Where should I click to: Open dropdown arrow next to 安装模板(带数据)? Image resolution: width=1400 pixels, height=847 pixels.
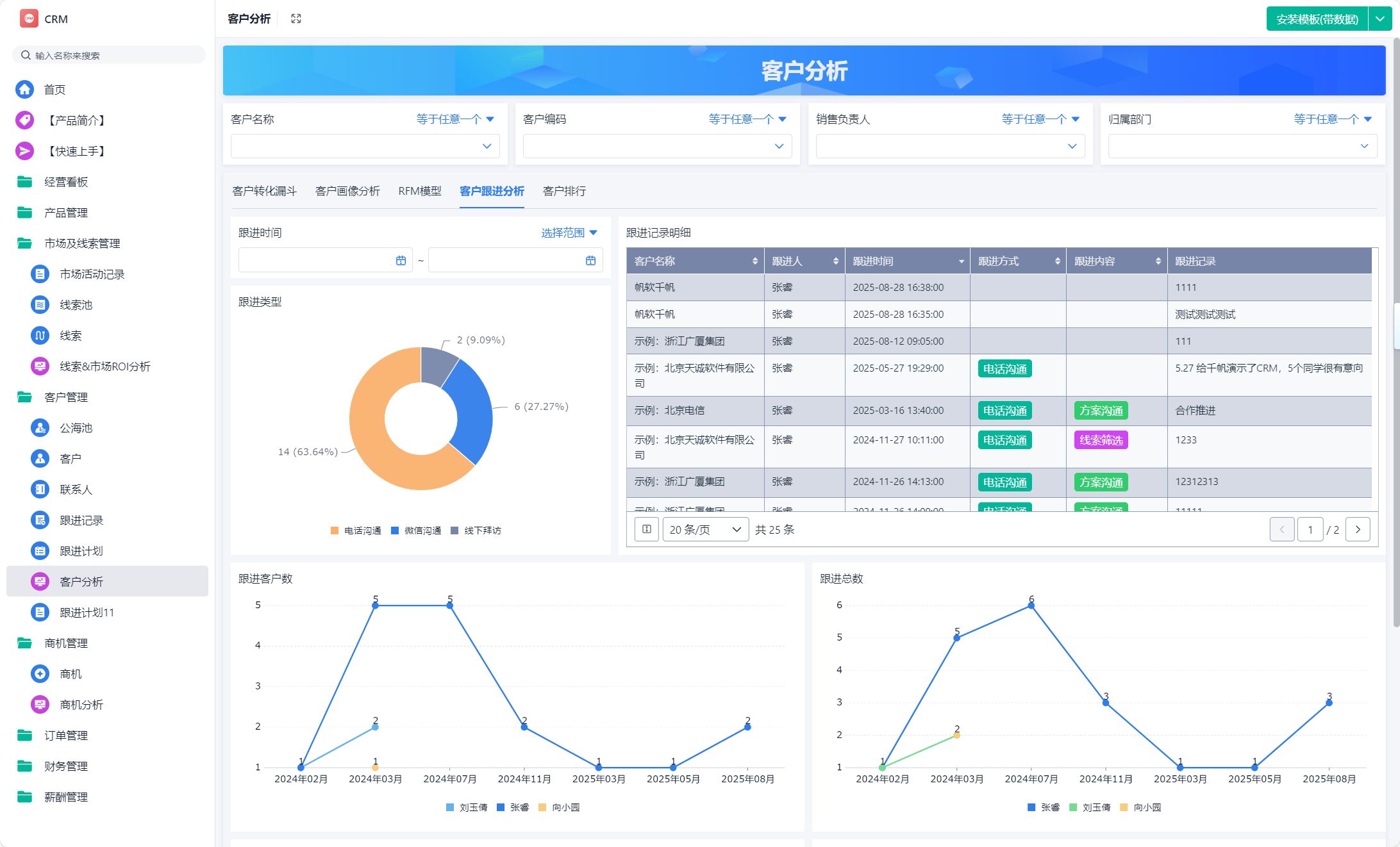tap(1379, 19)
